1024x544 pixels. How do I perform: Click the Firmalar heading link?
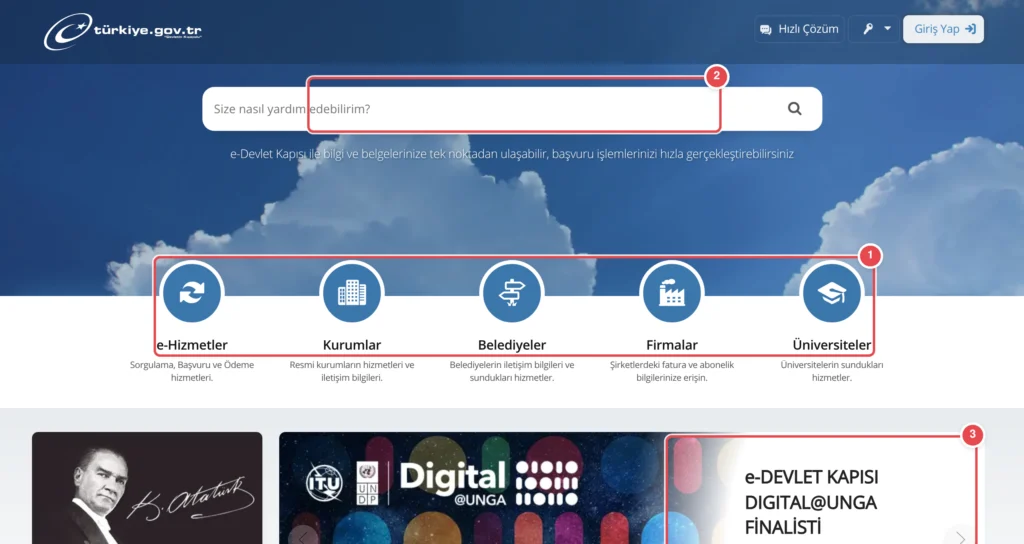point(672,345)
